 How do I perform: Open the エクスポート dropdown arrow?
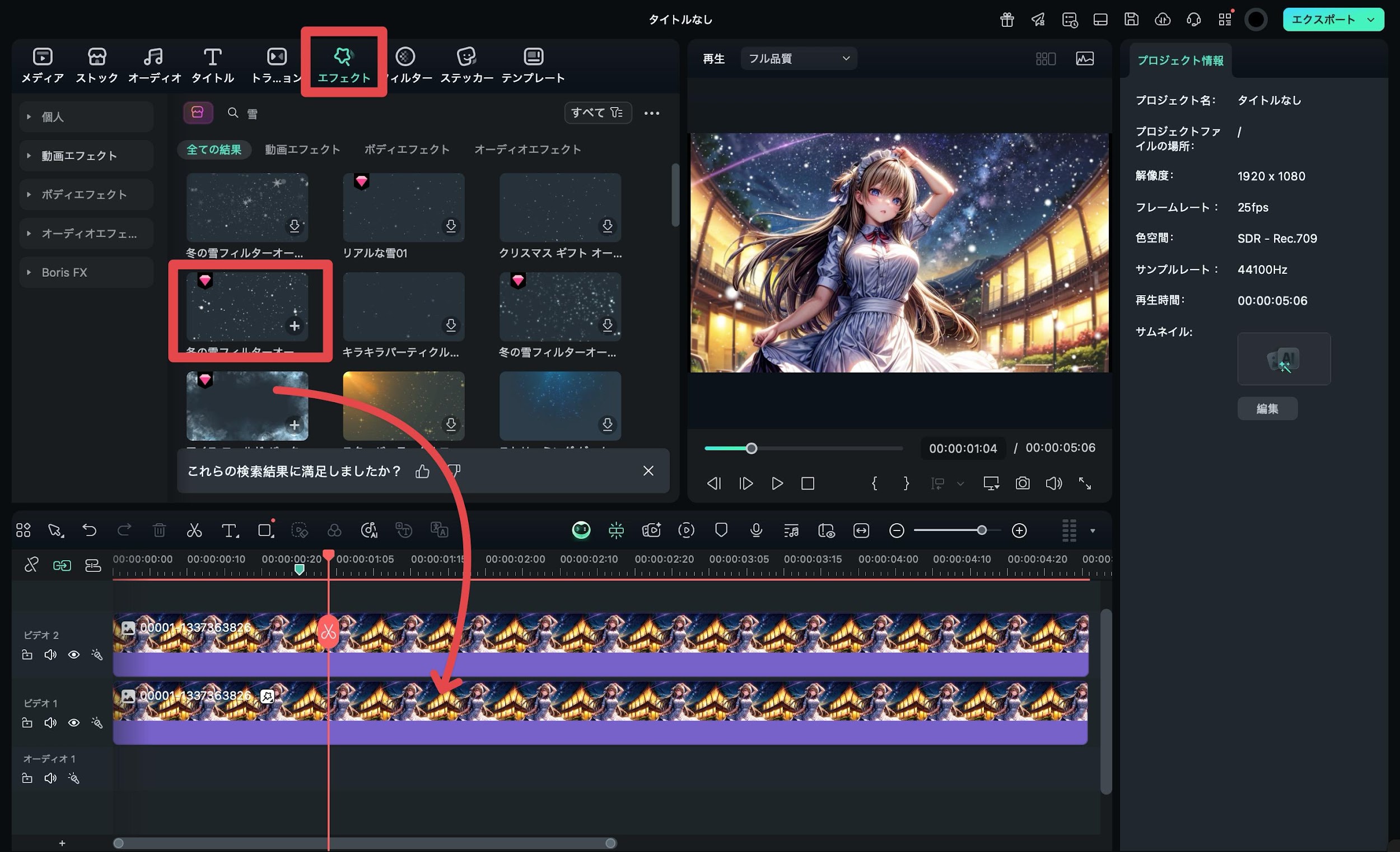1371,20
